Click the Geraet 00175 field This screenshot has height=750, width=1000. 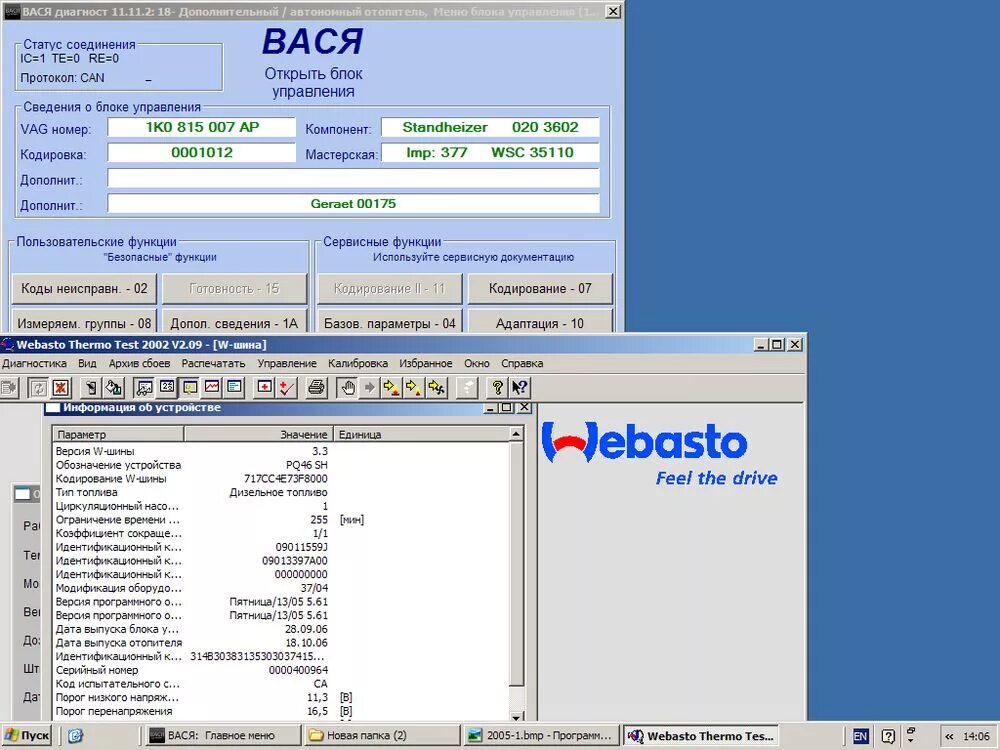click(x=353, y=203)
